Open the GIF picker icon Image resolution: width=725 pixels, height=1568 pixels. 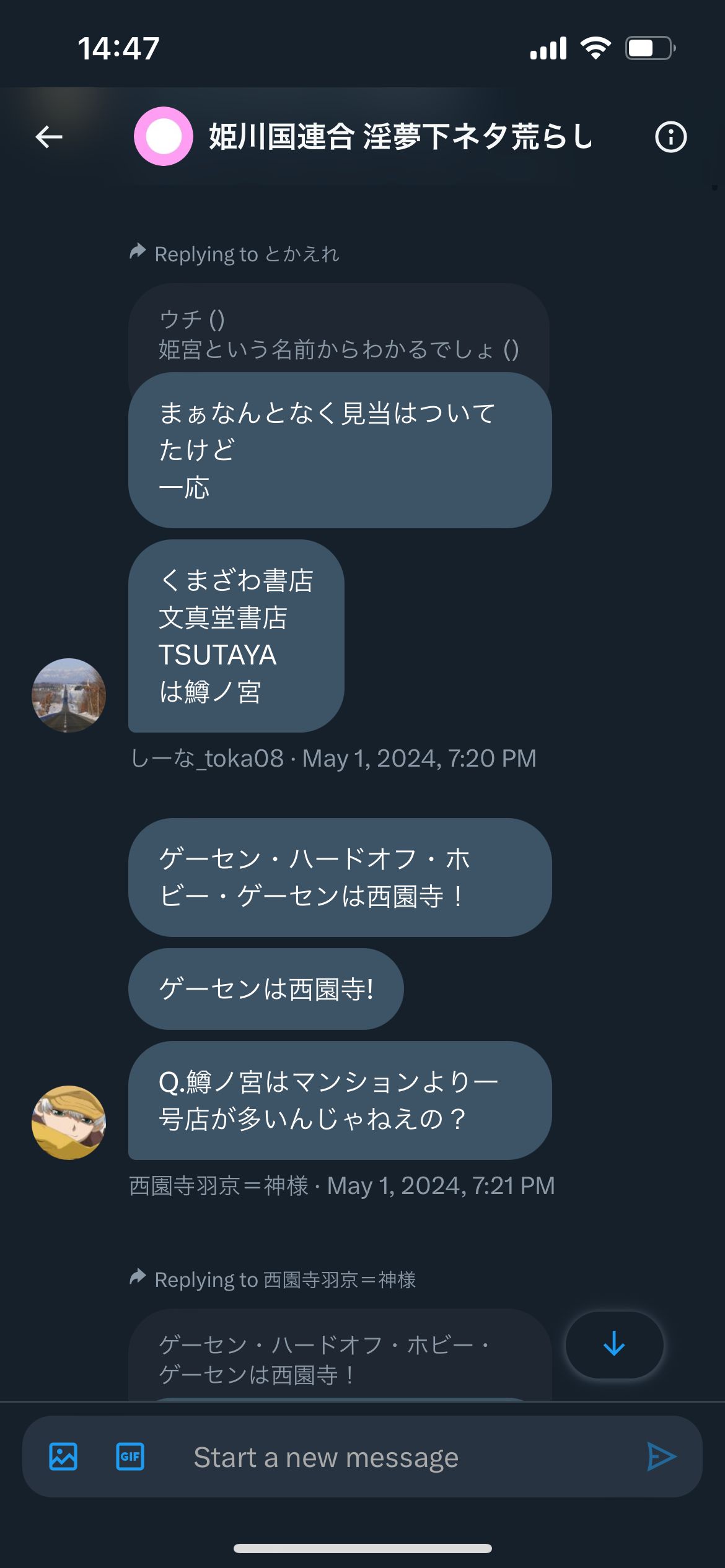(x=130, y=1457)
